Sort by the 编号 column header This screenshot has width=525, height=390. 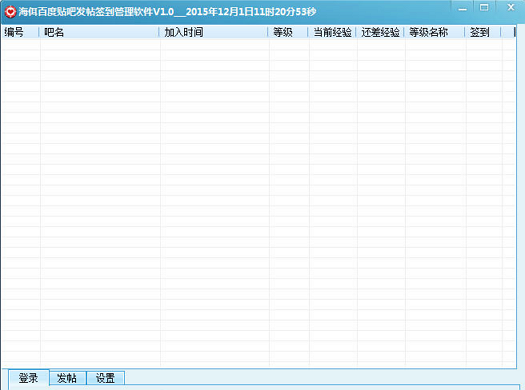20,32
